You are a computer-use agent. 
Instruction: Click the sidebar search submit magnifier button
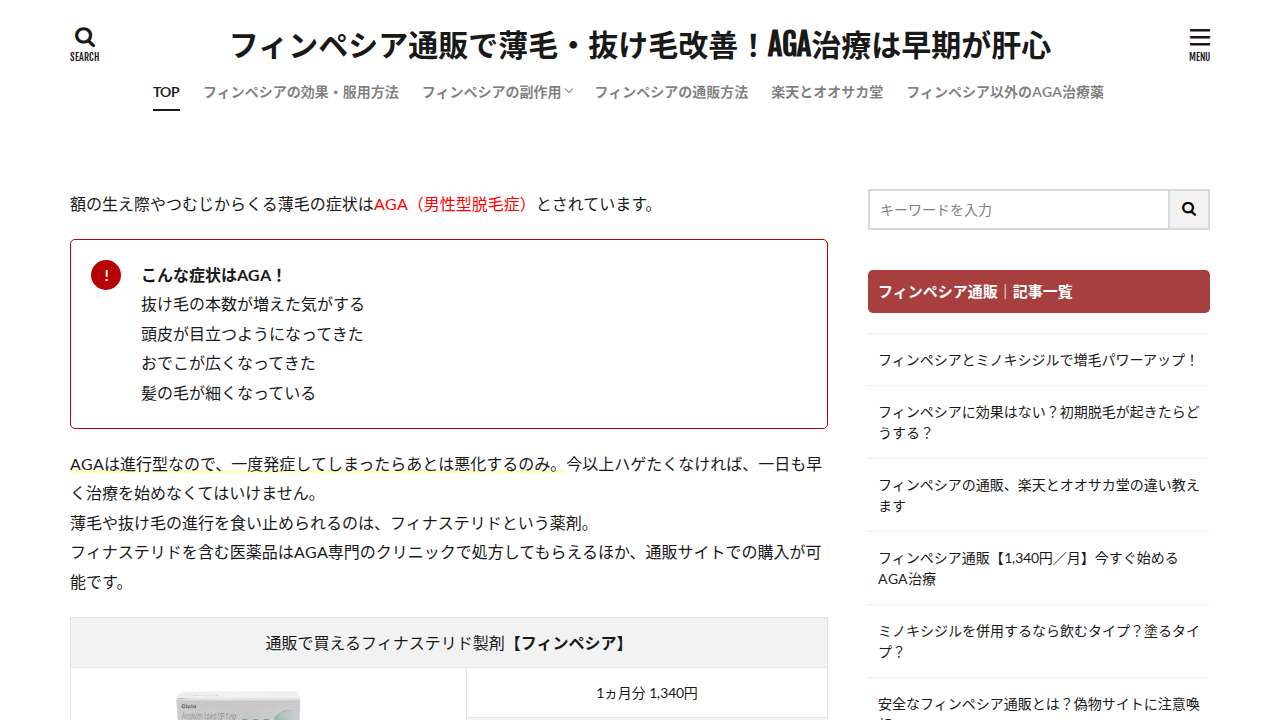(1189, 210)
